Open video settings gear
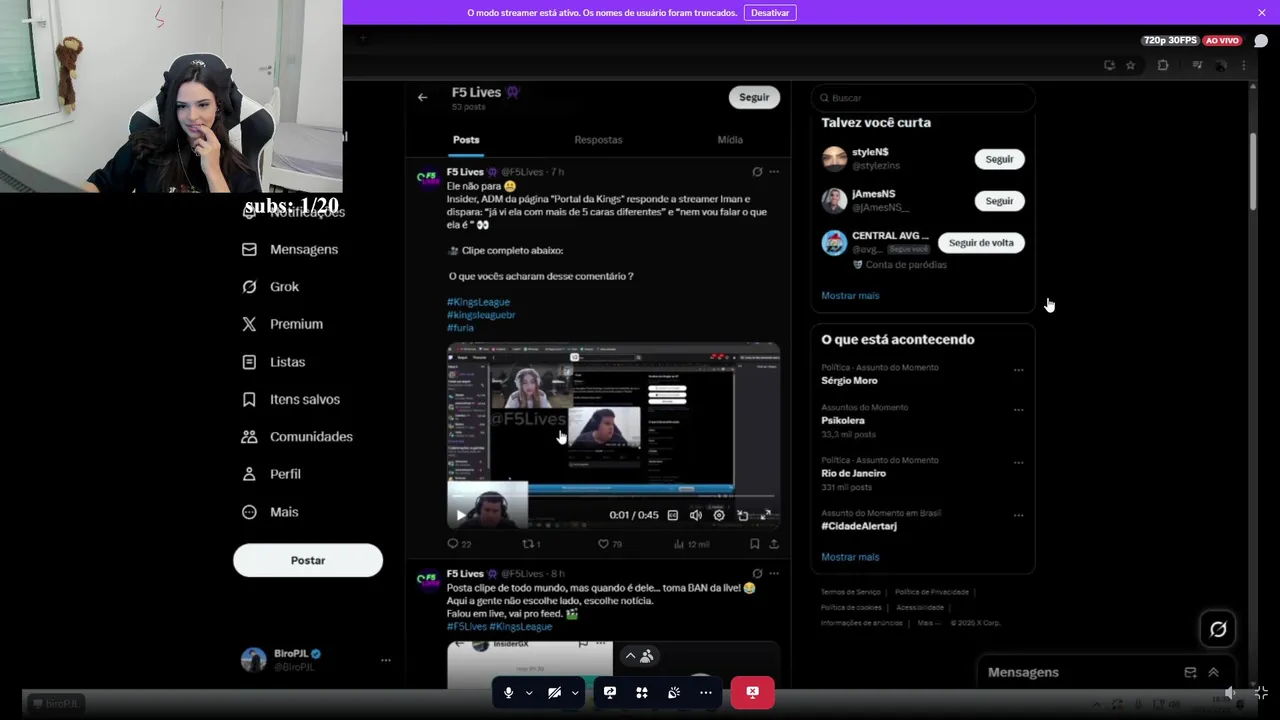1280x720 pixels. coord(719,515)
